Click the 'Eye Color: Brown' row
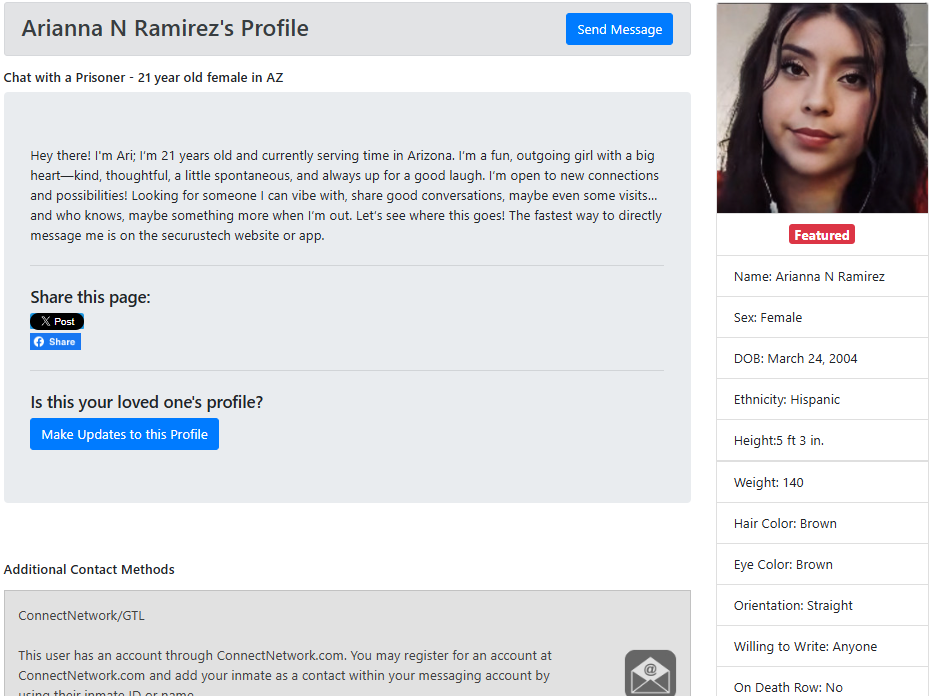Viewport: 929px width, 696px height. (x=822, y=564)
